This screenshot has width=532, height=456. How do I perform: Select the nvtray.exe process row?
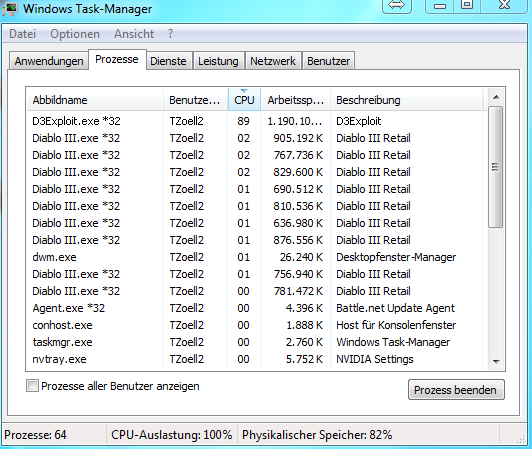tap(254, 359)
